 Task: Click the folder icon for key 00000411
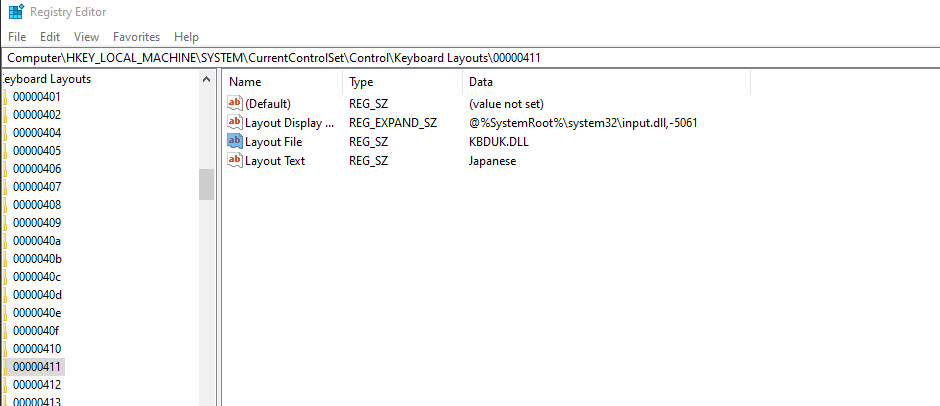(4, 366)
